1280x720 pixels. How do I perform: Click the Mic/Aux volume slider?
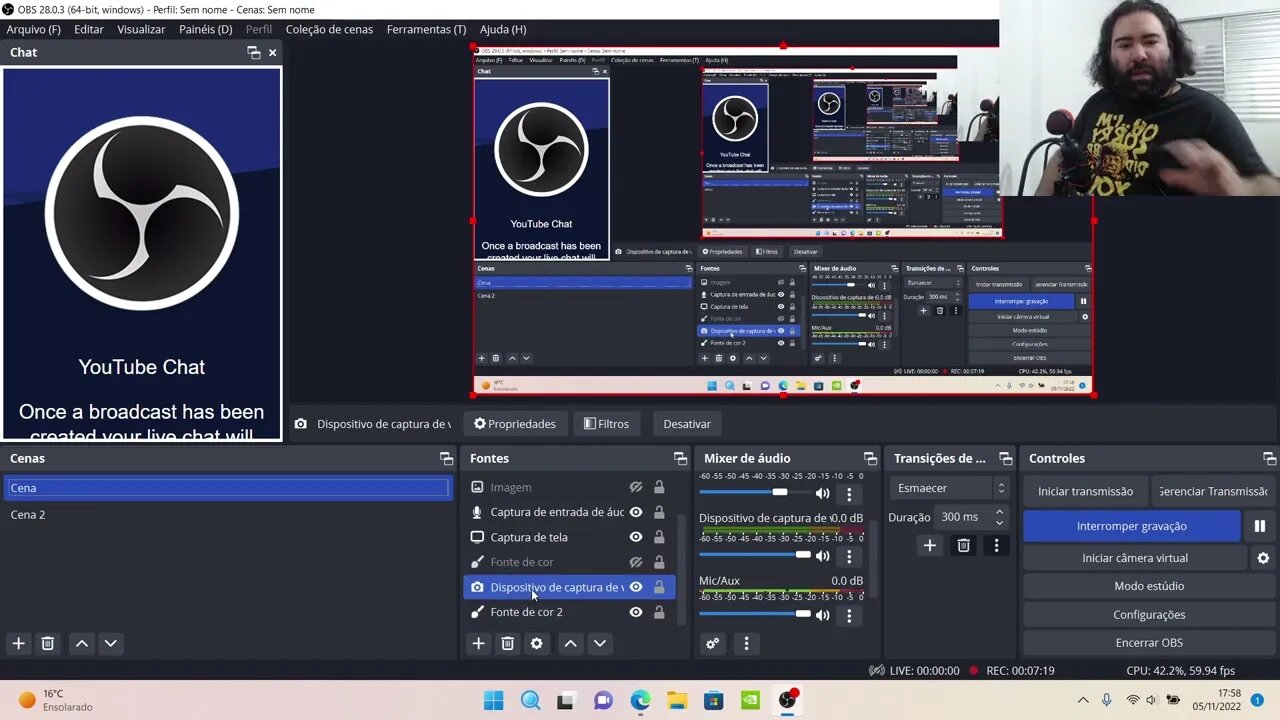(755, 614)
